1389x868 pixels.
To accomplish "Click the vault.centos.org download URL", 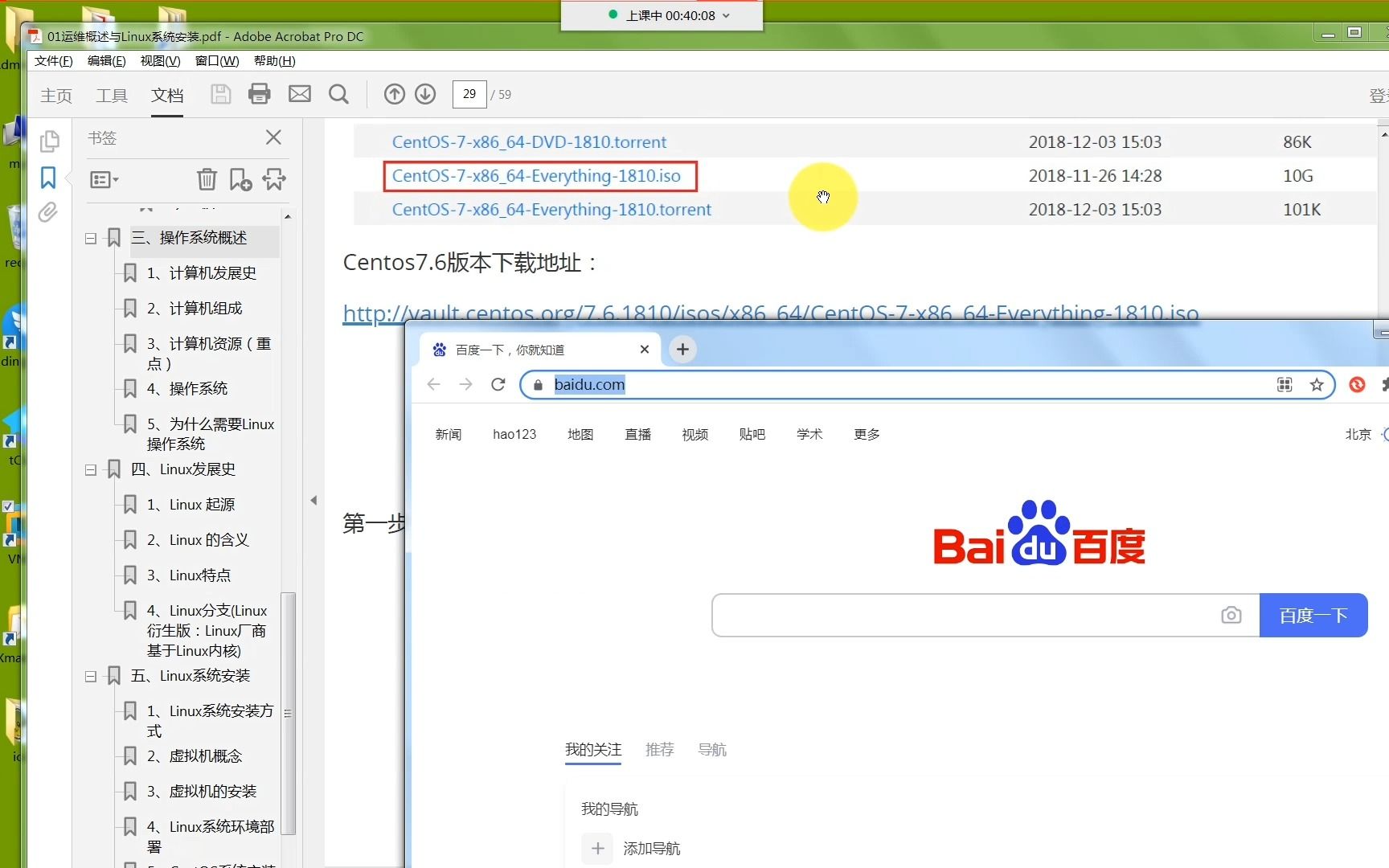I will (770, 313).
